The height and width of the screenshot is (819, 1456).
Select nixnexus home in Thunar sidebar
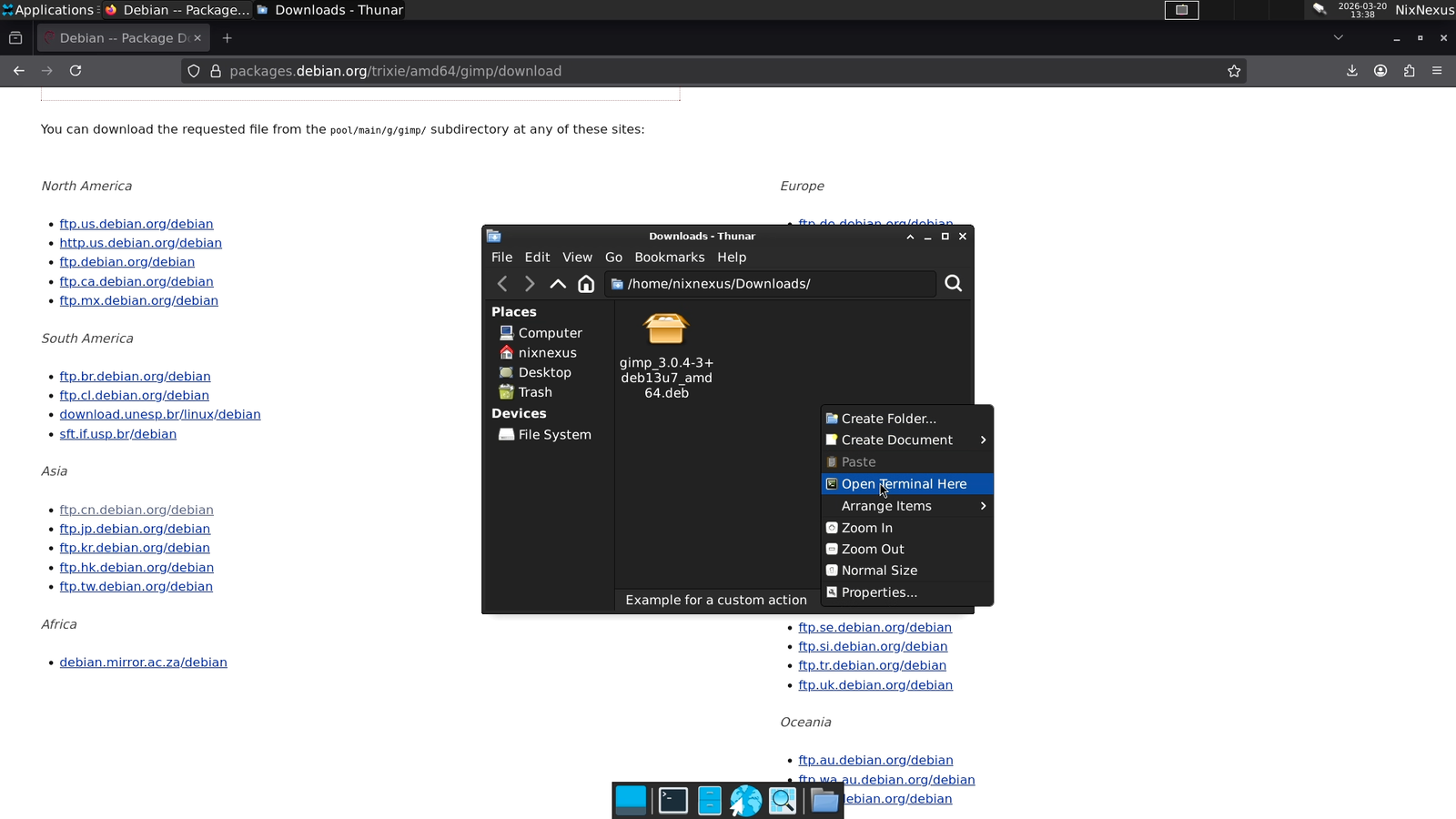(x=549, y=353)
